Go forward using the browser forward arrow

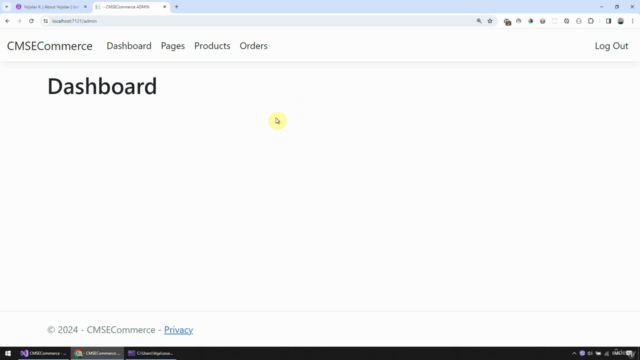coord(19,21)
